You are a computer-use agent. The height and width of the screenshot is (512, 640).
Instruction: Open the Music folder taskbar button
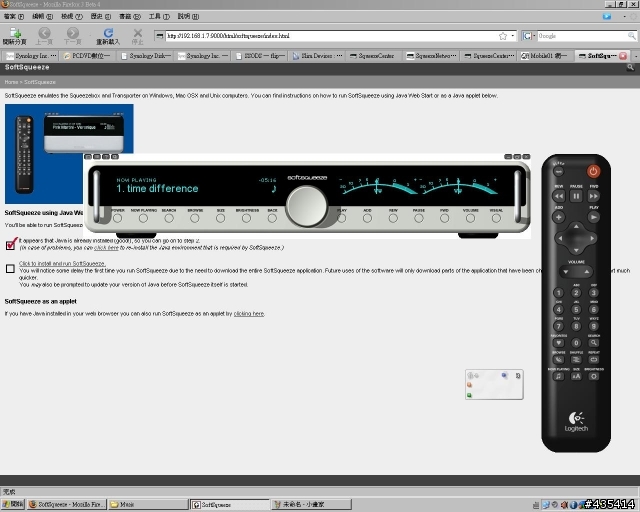coord(149,504)
